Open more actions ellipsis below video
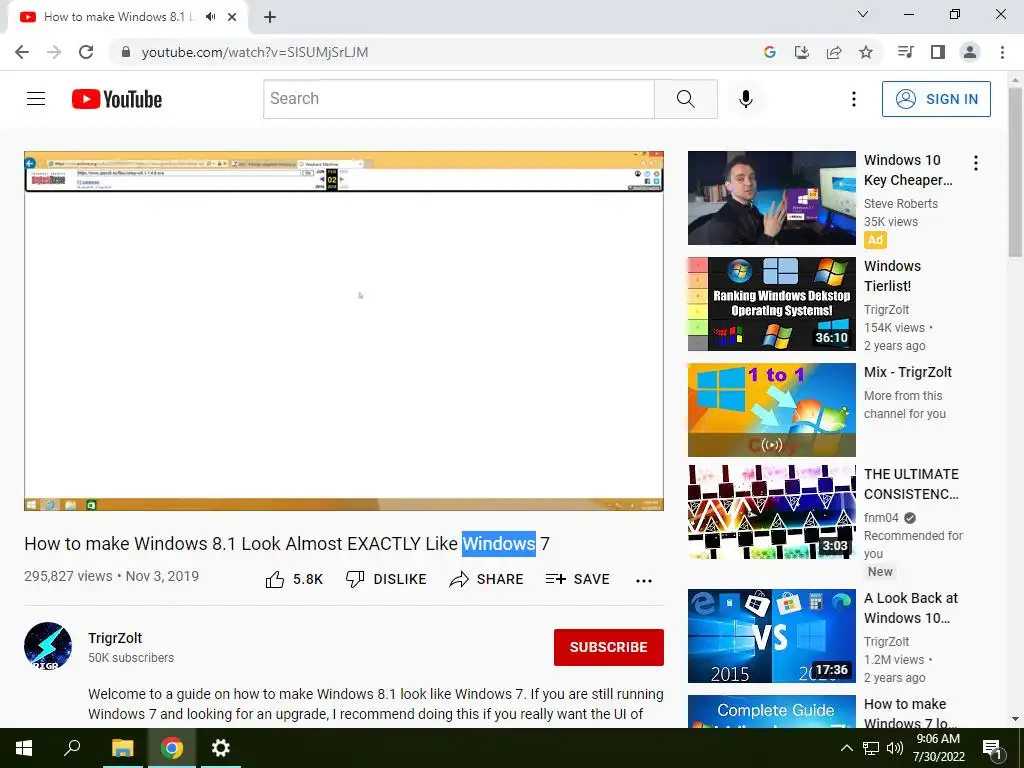 click(644, 581)
